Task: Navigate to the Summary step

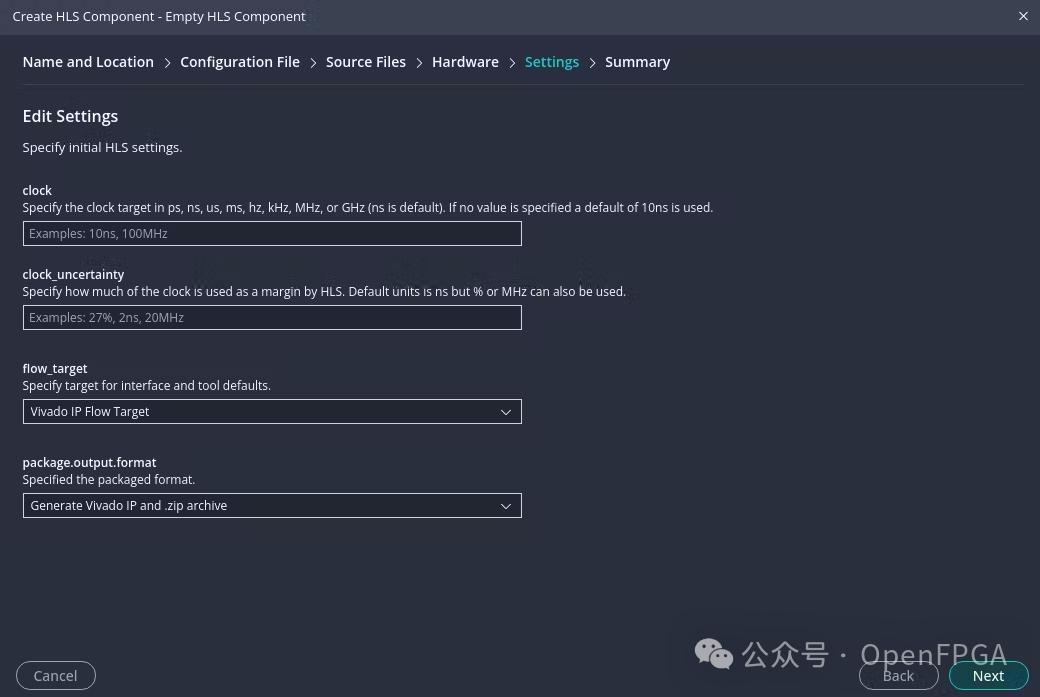Action: coord(637,62)
